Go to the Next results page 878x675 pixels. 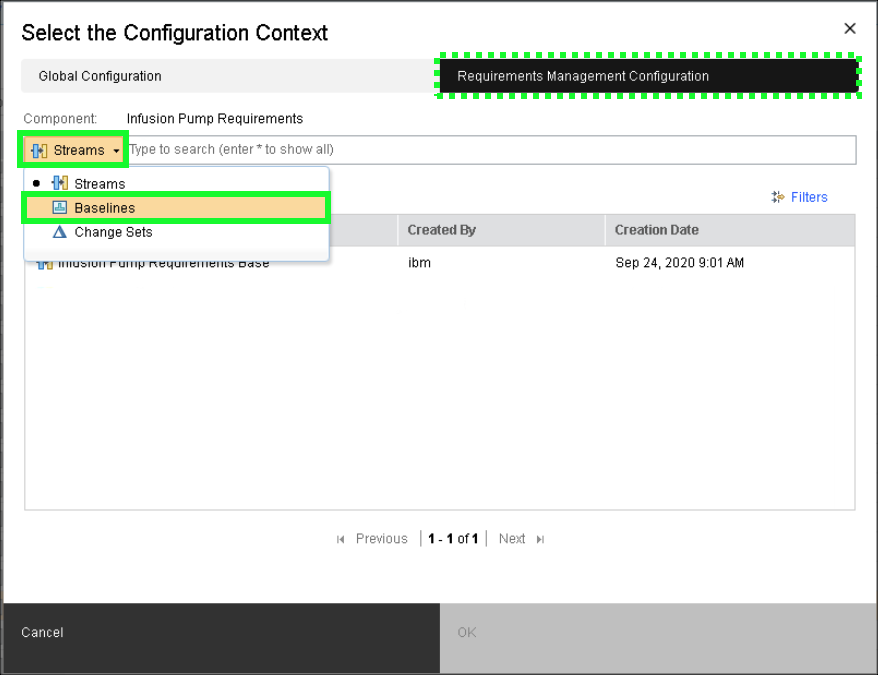click(x=512, y=539)
